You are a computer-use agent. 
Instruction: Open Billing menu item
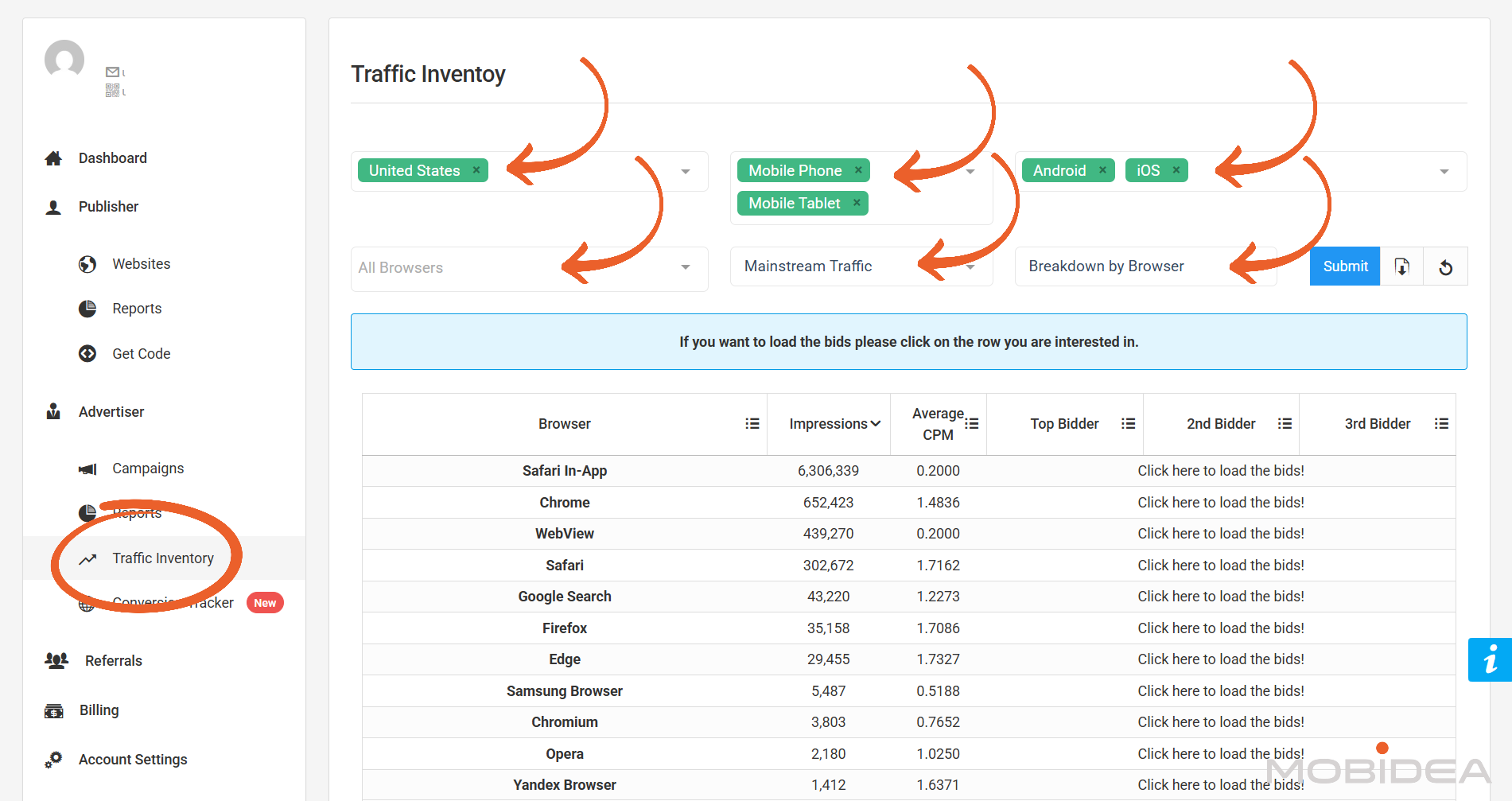coord(99,710)
